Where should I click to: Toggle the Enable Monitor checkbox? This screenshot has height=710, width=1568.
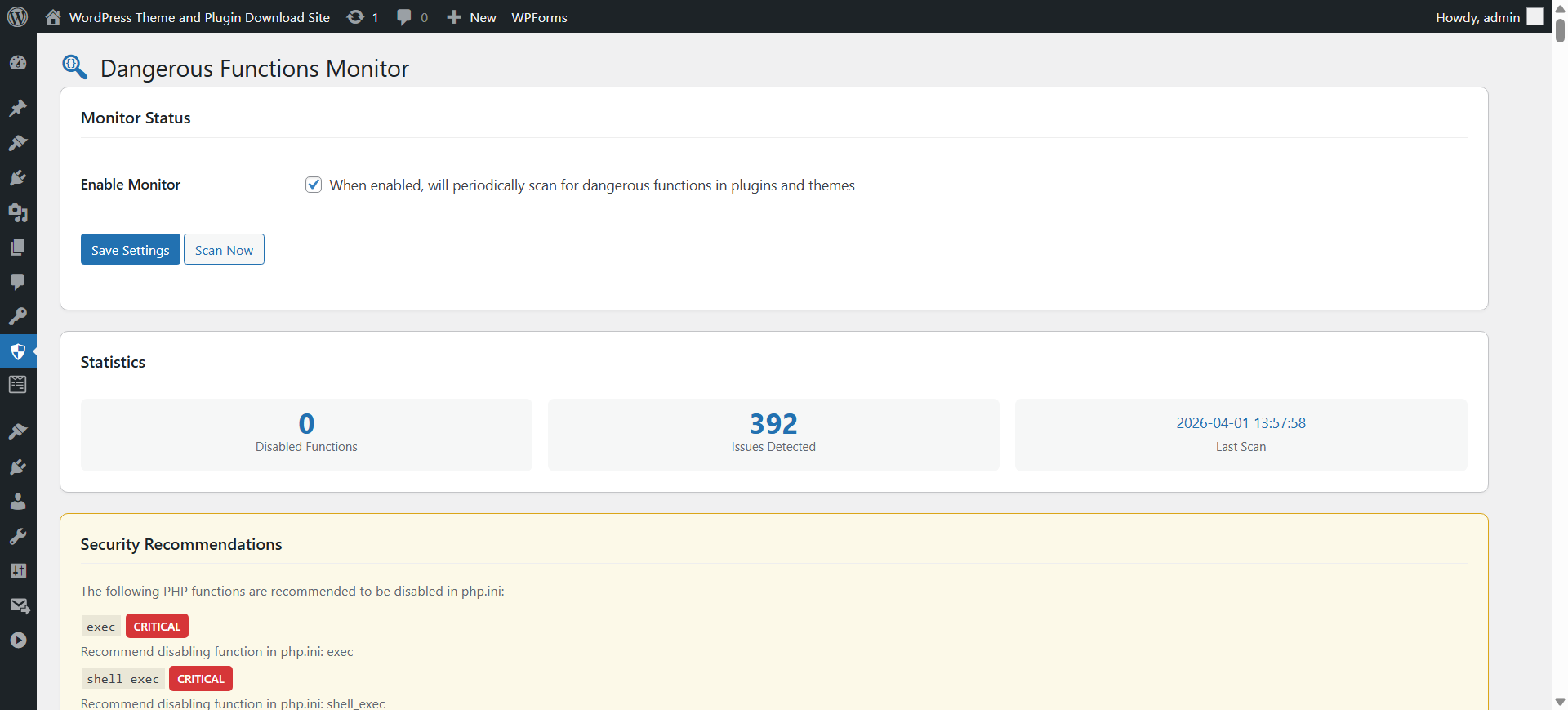coord(314,185)
